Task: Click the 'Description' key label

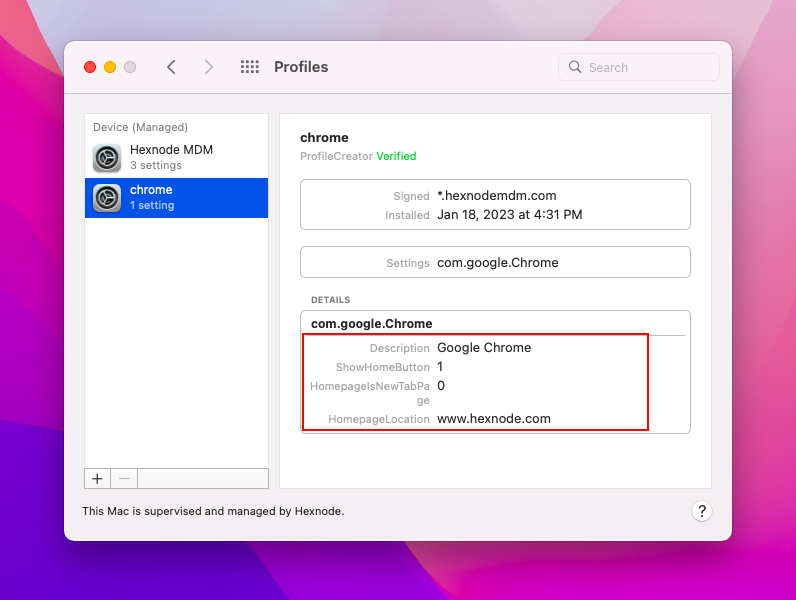Action: (x=400, y=348)
